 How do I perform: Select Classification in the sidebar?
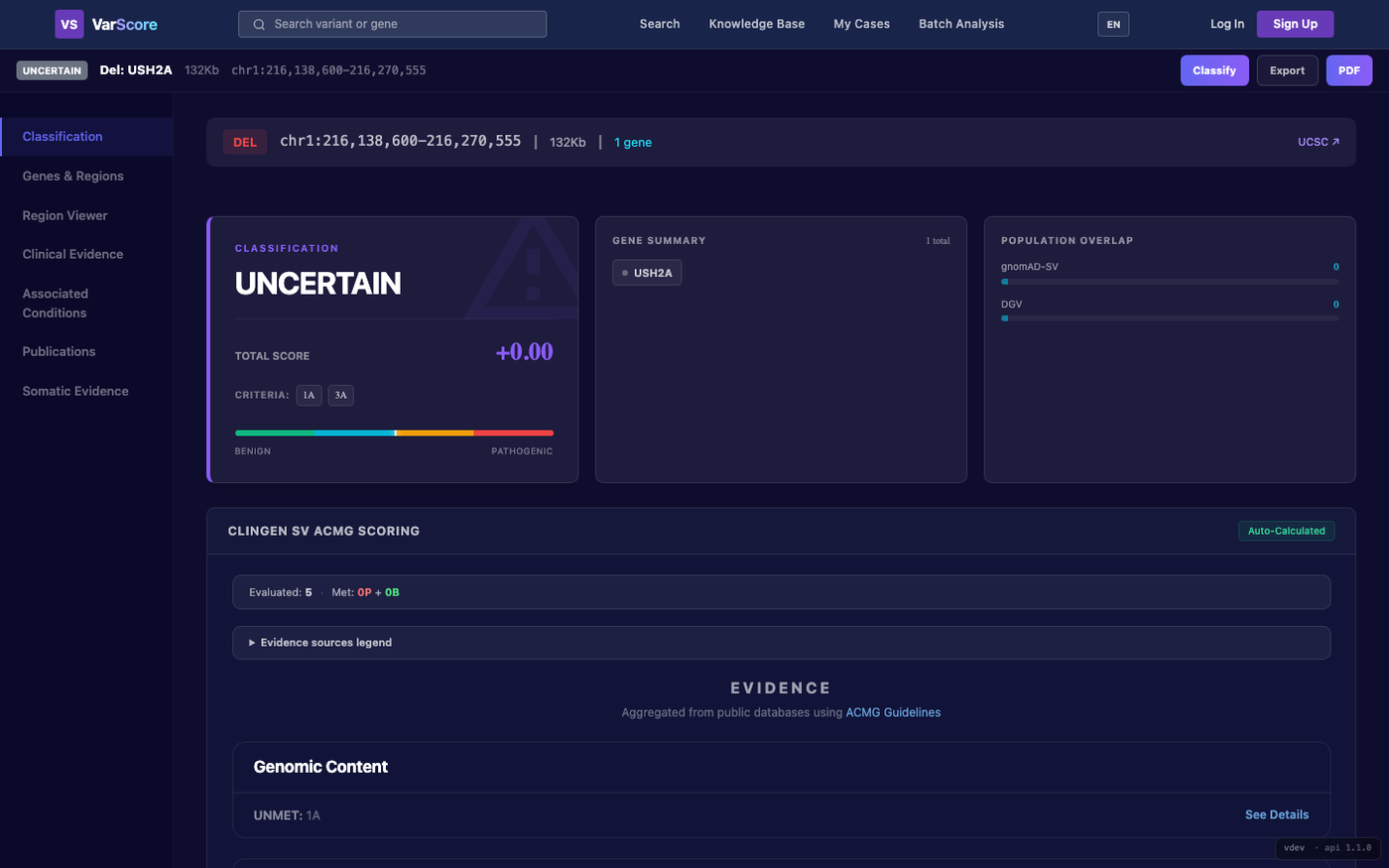(86, 137)
